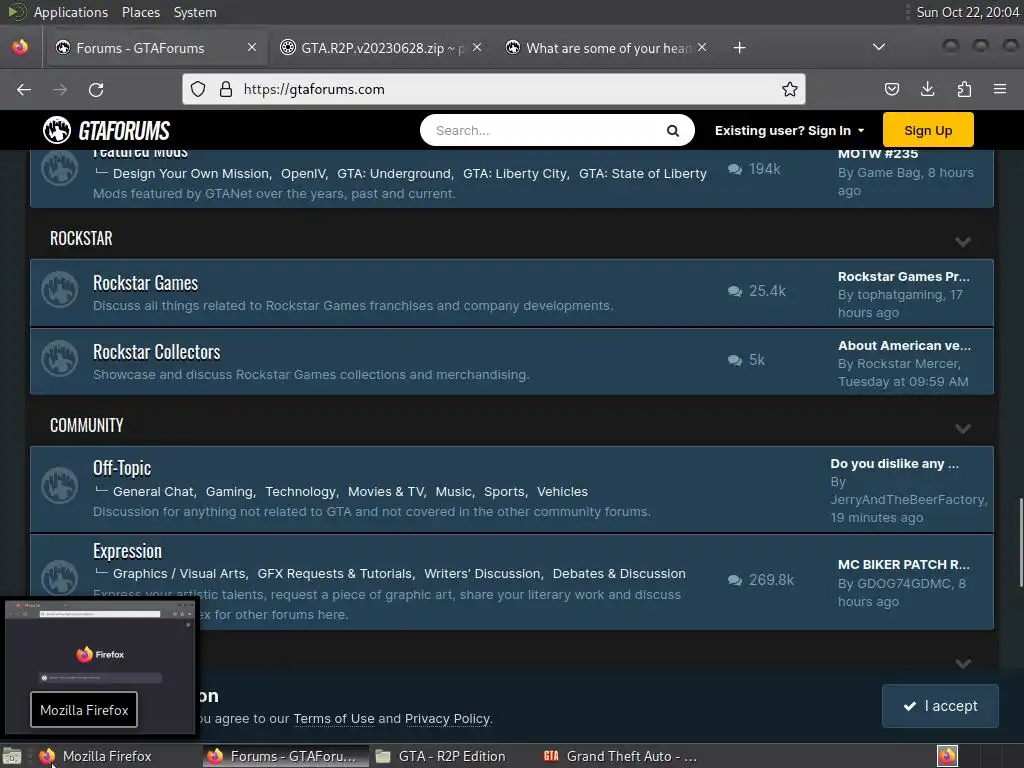Switch to GTA - R2P Edition taskbar window
The image size is (1024, 768).
click(451, 756)
